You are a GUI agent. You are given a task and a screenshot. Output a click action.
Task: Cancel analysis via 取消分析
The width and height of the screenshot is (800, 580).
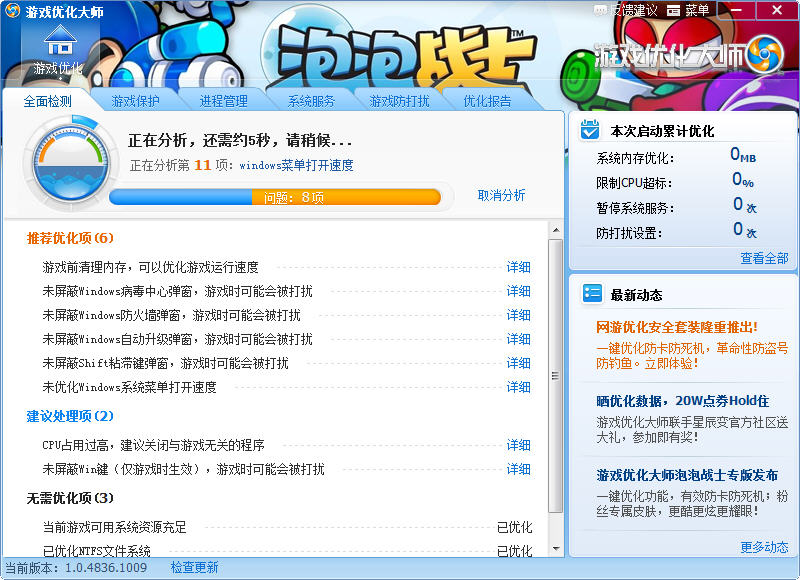coord(501,195)
